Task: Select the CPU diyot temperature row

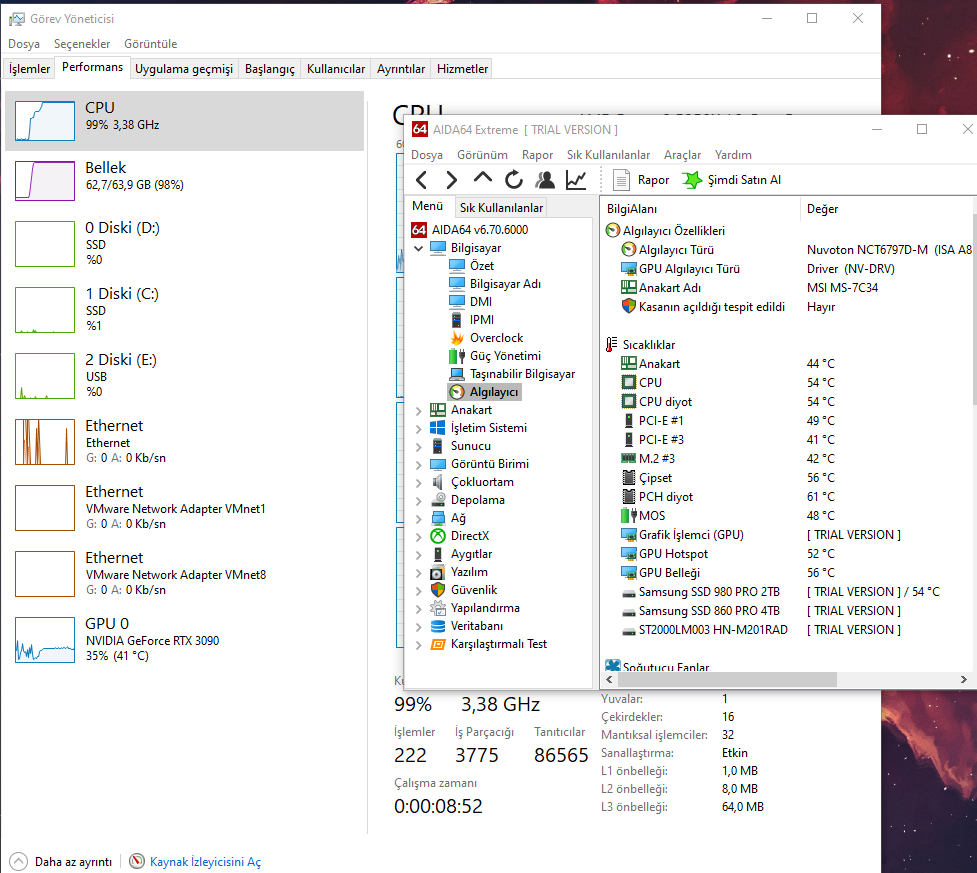Action: tap(786, 402)
